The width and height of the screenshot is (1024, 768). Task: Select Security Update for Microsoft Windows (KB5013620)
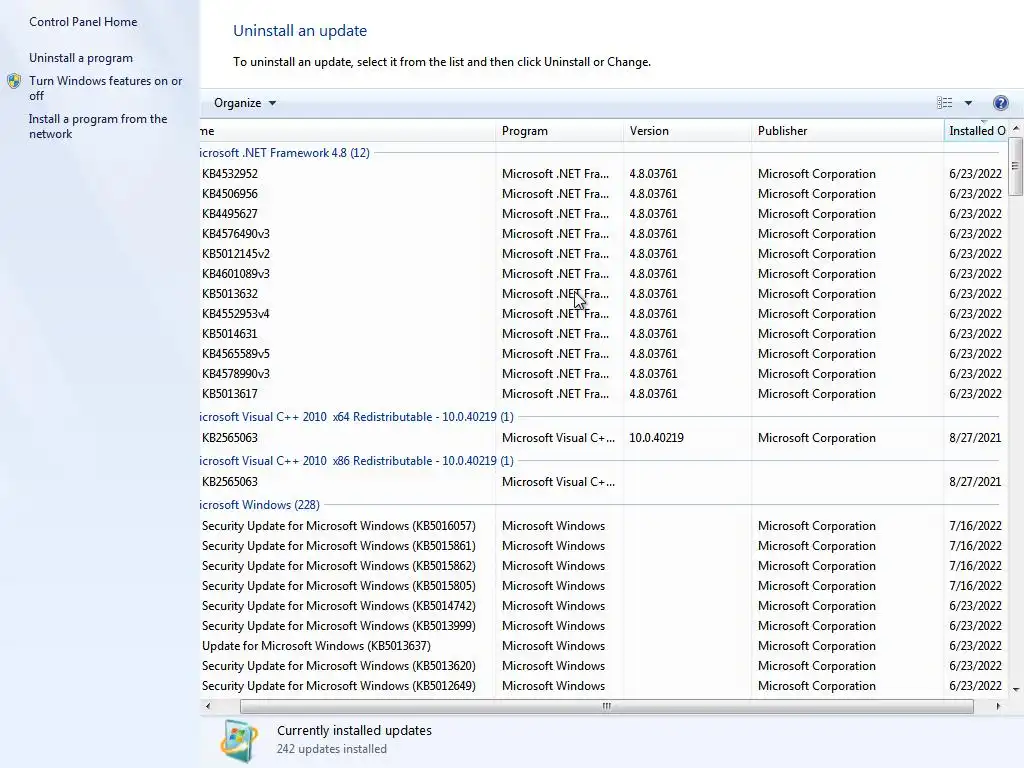pos(604,666)
